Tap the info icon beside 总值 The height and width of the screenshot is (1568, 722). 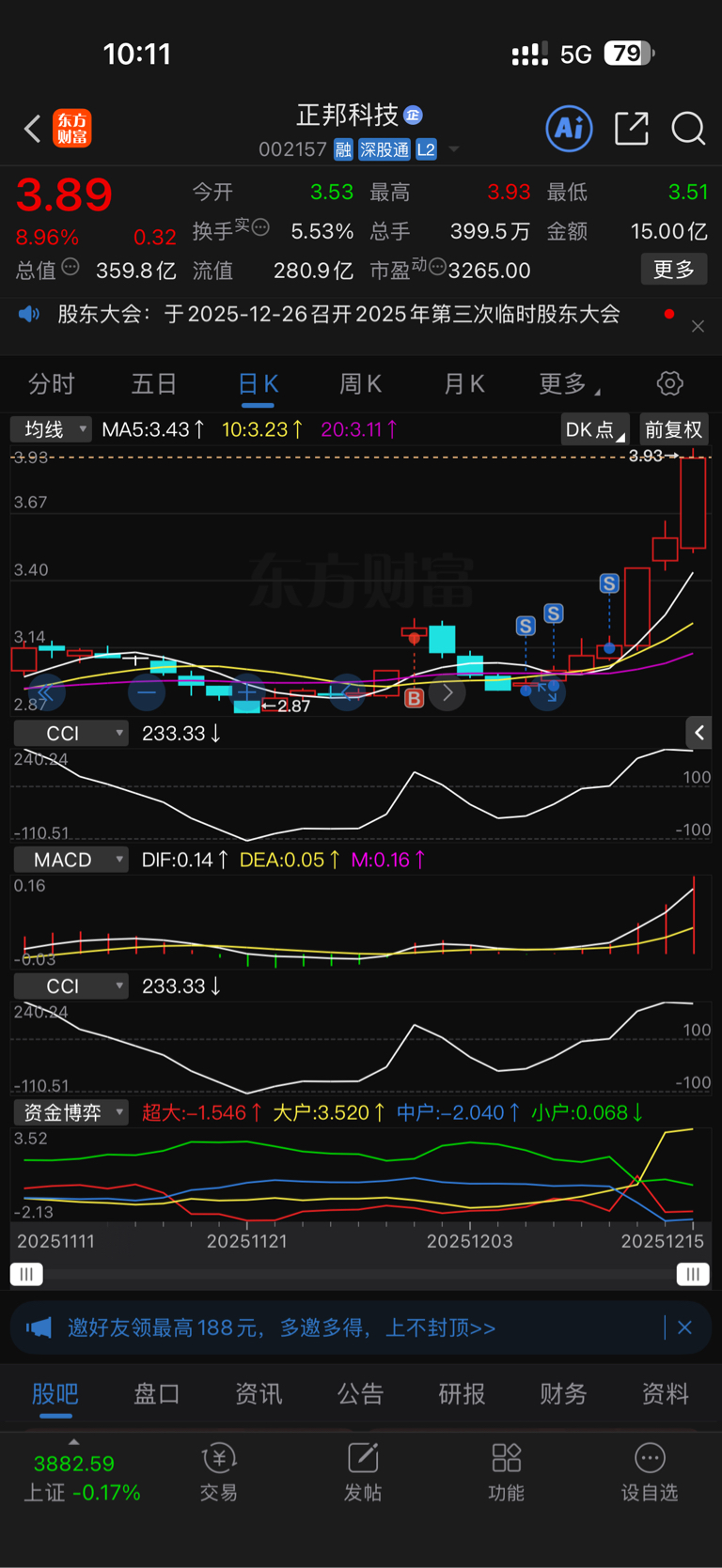tap(71, 268)
